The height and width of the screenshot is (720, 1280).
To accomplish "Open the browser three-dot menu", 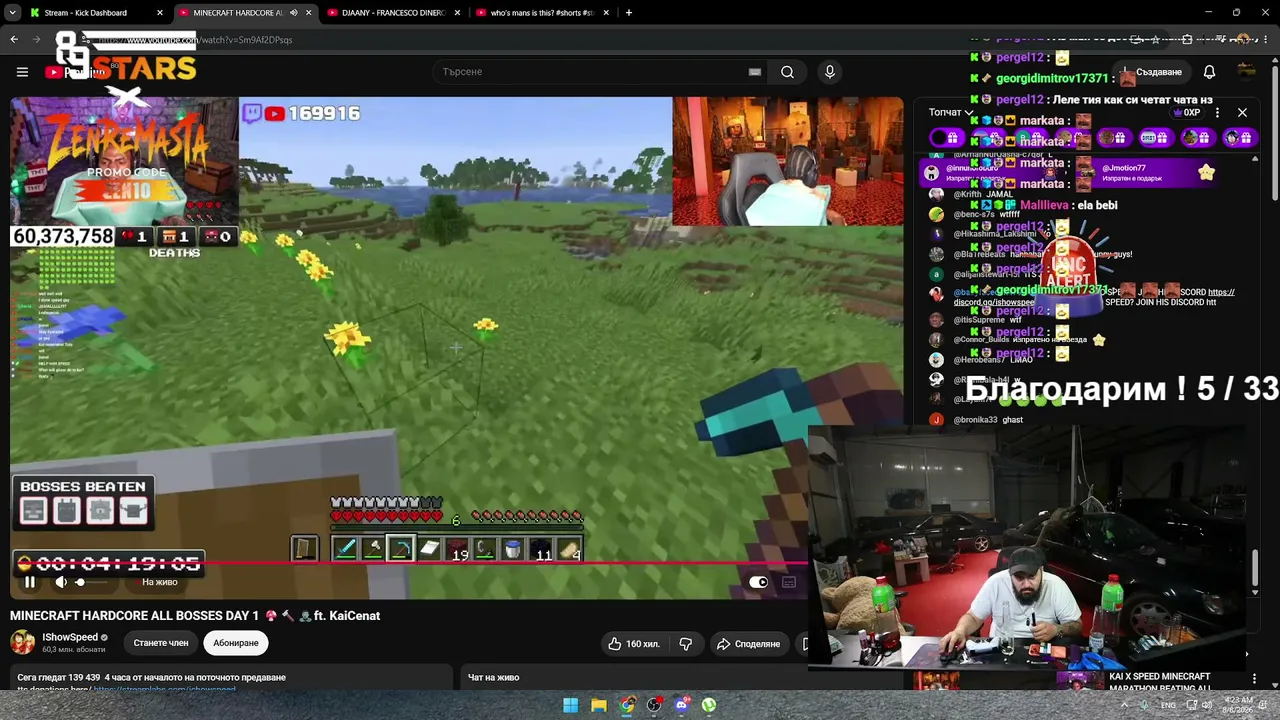I will coord(1267,40).
